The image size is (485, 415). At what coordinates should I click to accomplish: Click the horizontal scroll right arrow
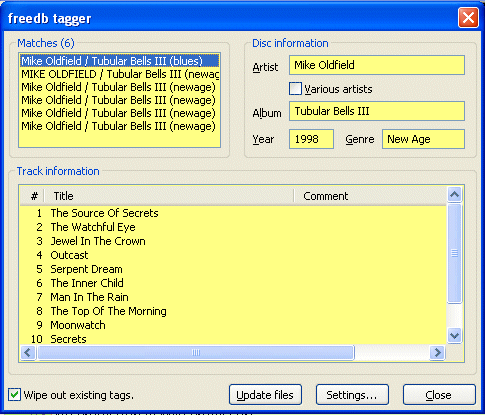click(x=437, y=352)
